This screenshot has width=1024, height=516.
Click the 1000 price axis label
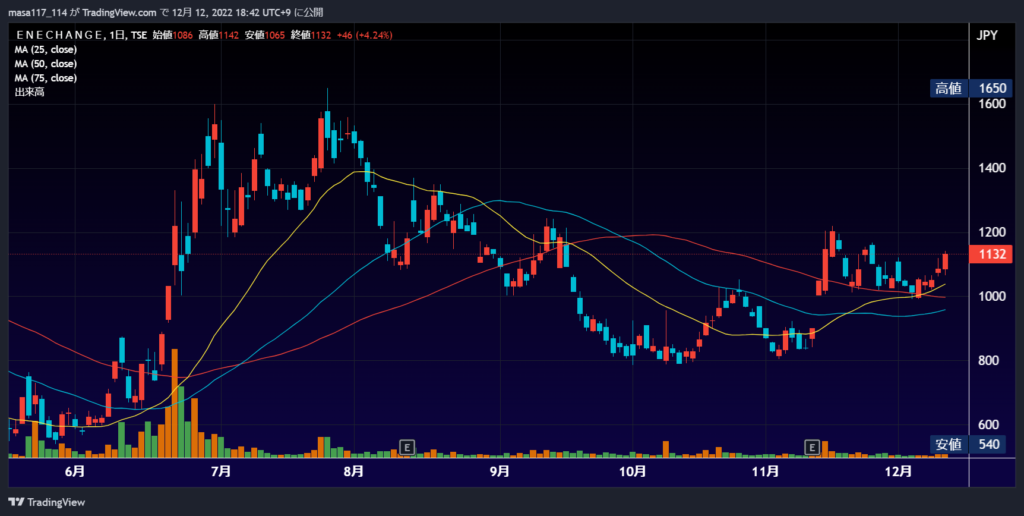point(991,297)
